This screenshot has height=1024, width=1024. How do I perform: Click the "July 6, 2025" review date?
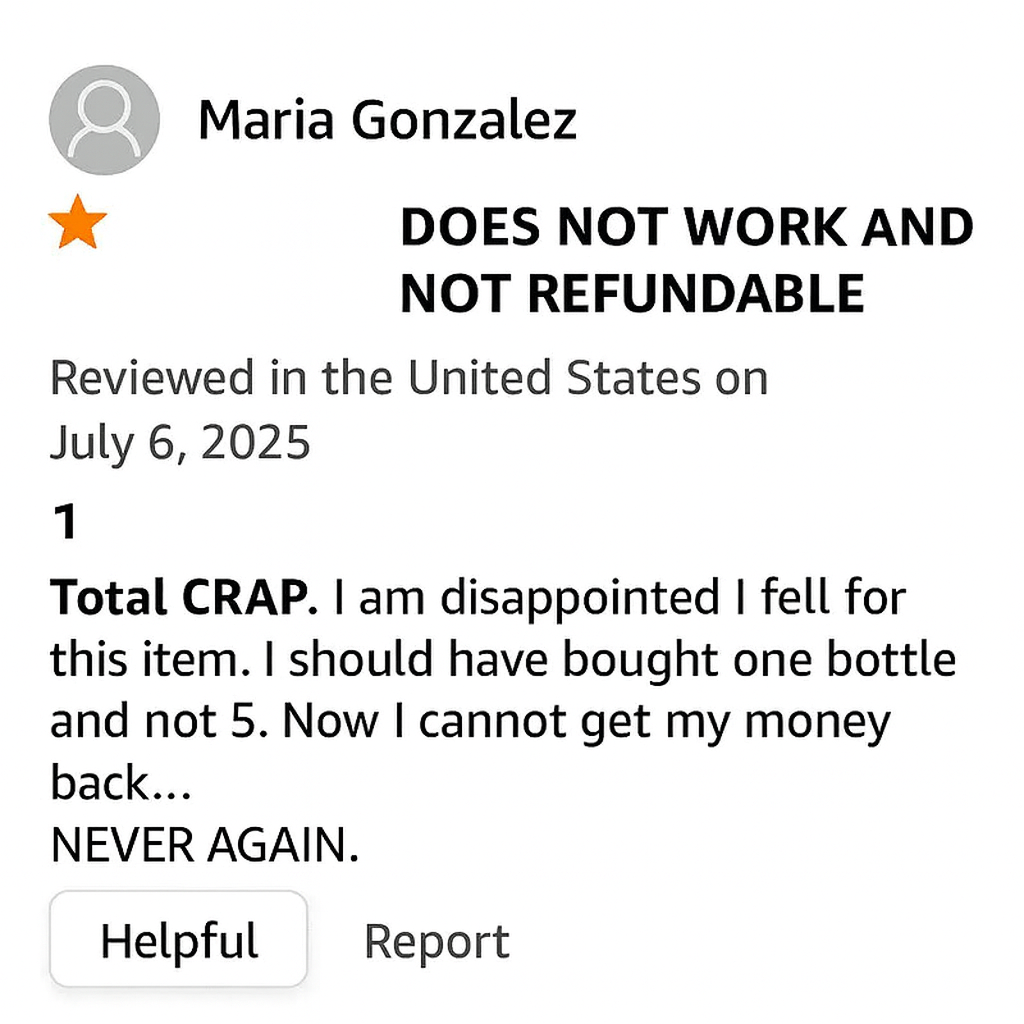[180, 443]
